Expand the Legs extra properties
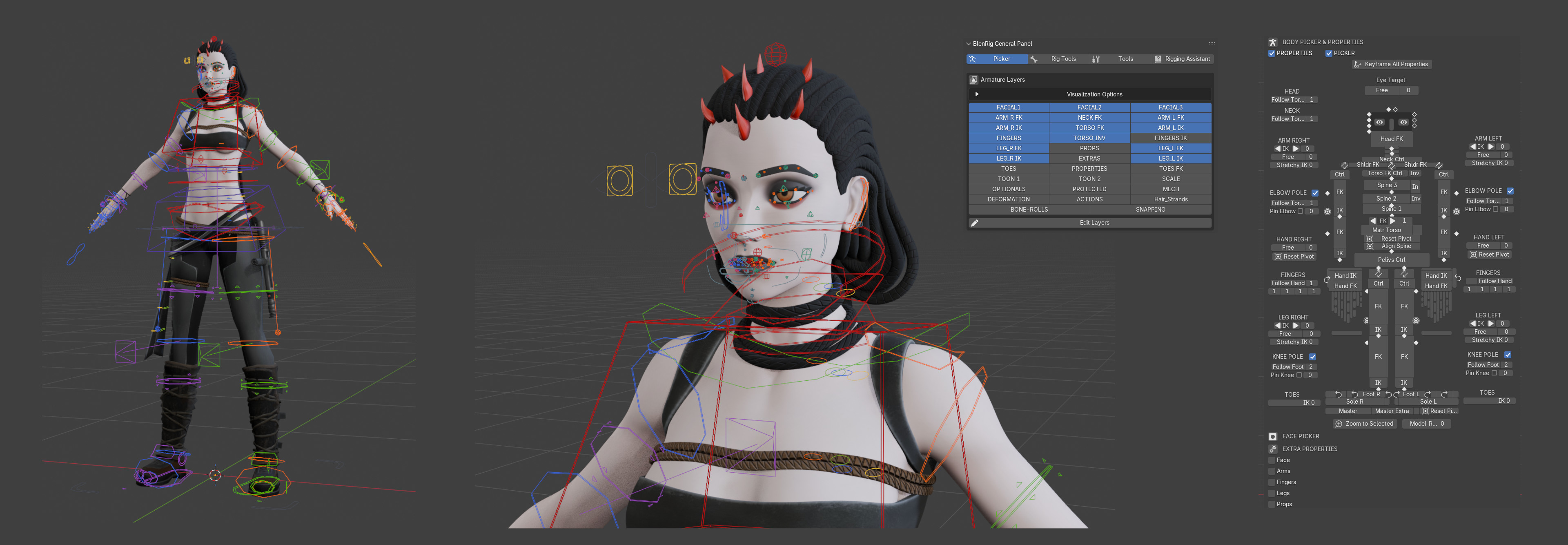The height and width of the screenshot is (545, 1568). tap(1272, 493)
